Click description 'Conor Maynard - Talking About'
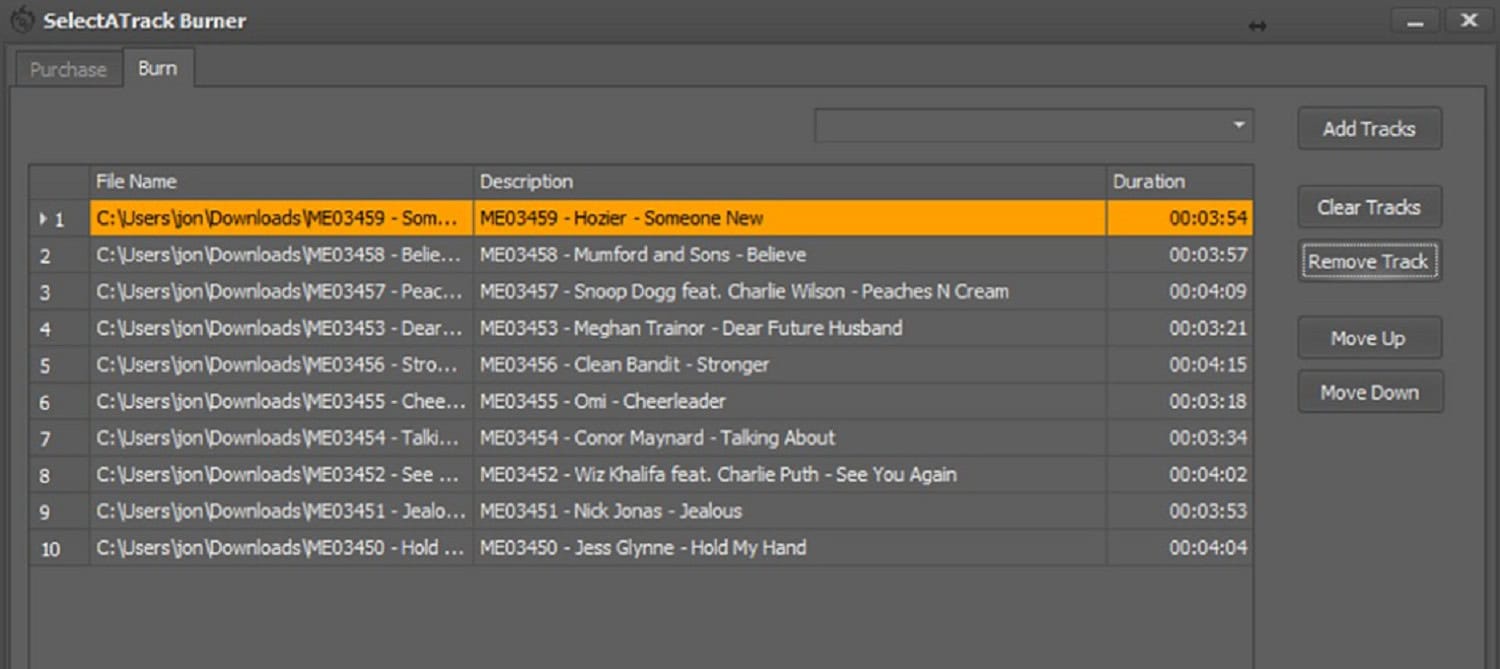The width and height of the screenshot is (1500, 669). pyautogui.click(x=704, y=438)
